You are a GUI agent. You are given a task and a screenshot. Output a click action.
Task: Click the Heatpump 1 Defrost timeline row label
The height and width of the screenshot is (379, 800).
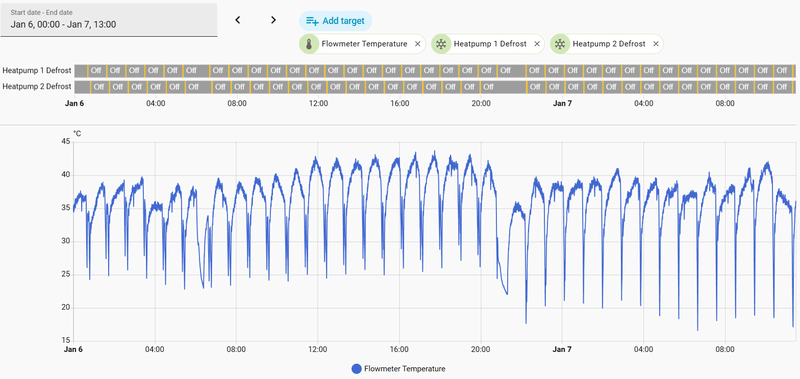coord(37,70)
